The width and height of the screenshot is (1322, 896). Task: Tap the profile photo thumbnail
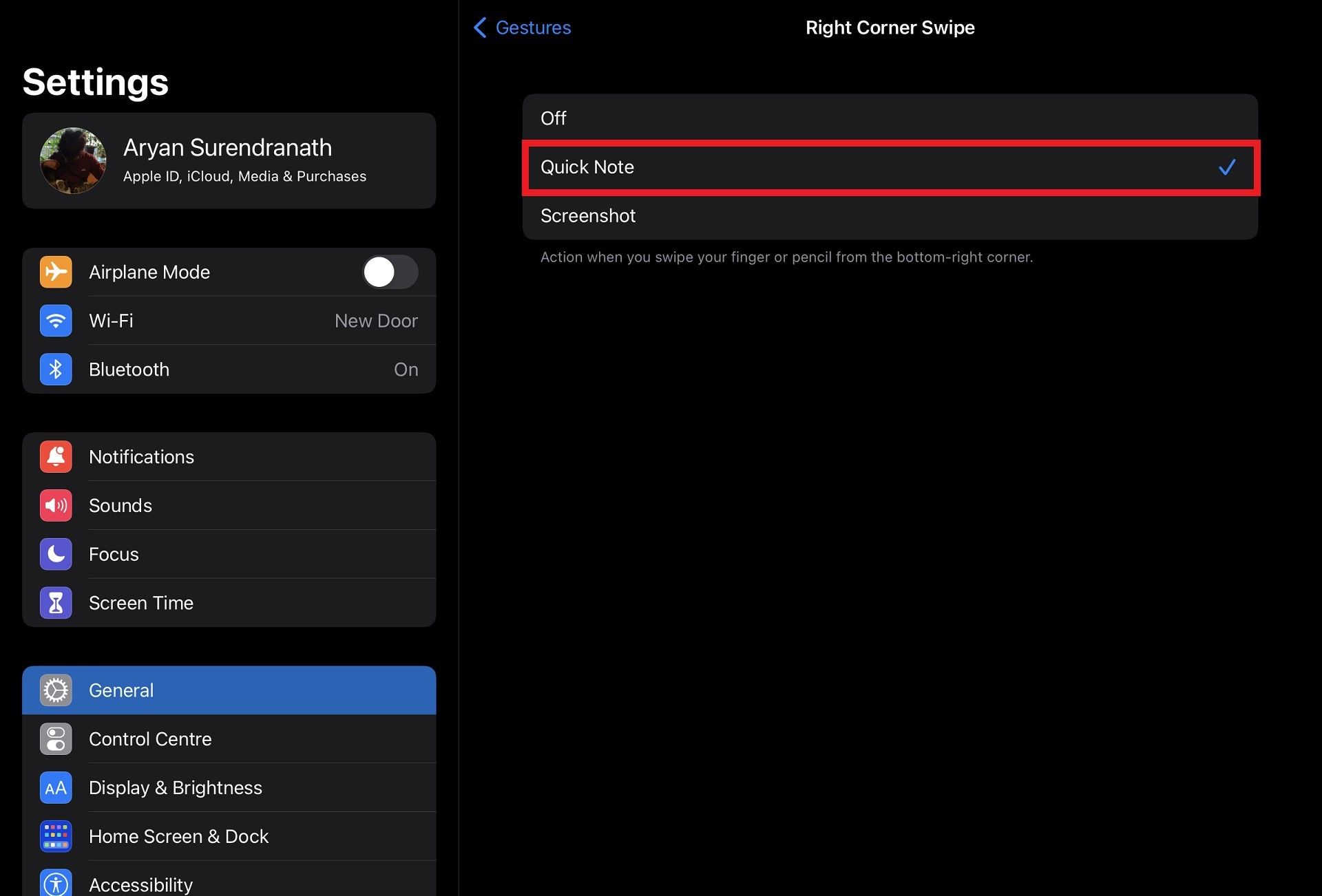point(73,161)
